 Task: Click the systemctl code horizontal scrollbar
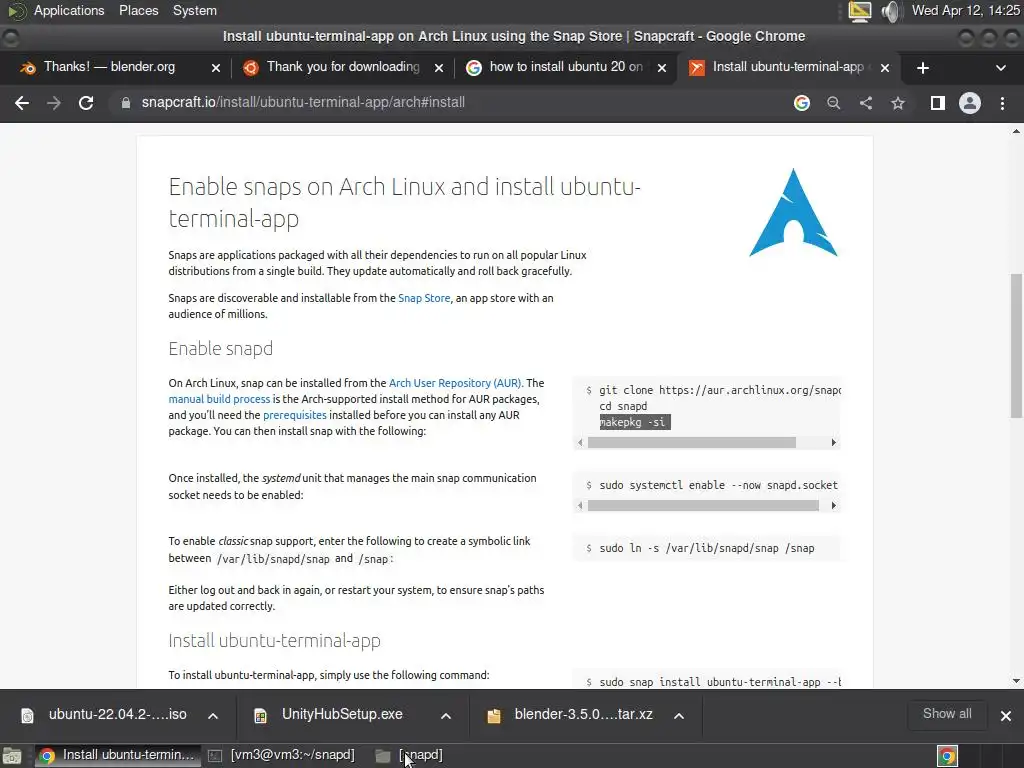click(x=703, y=505)
